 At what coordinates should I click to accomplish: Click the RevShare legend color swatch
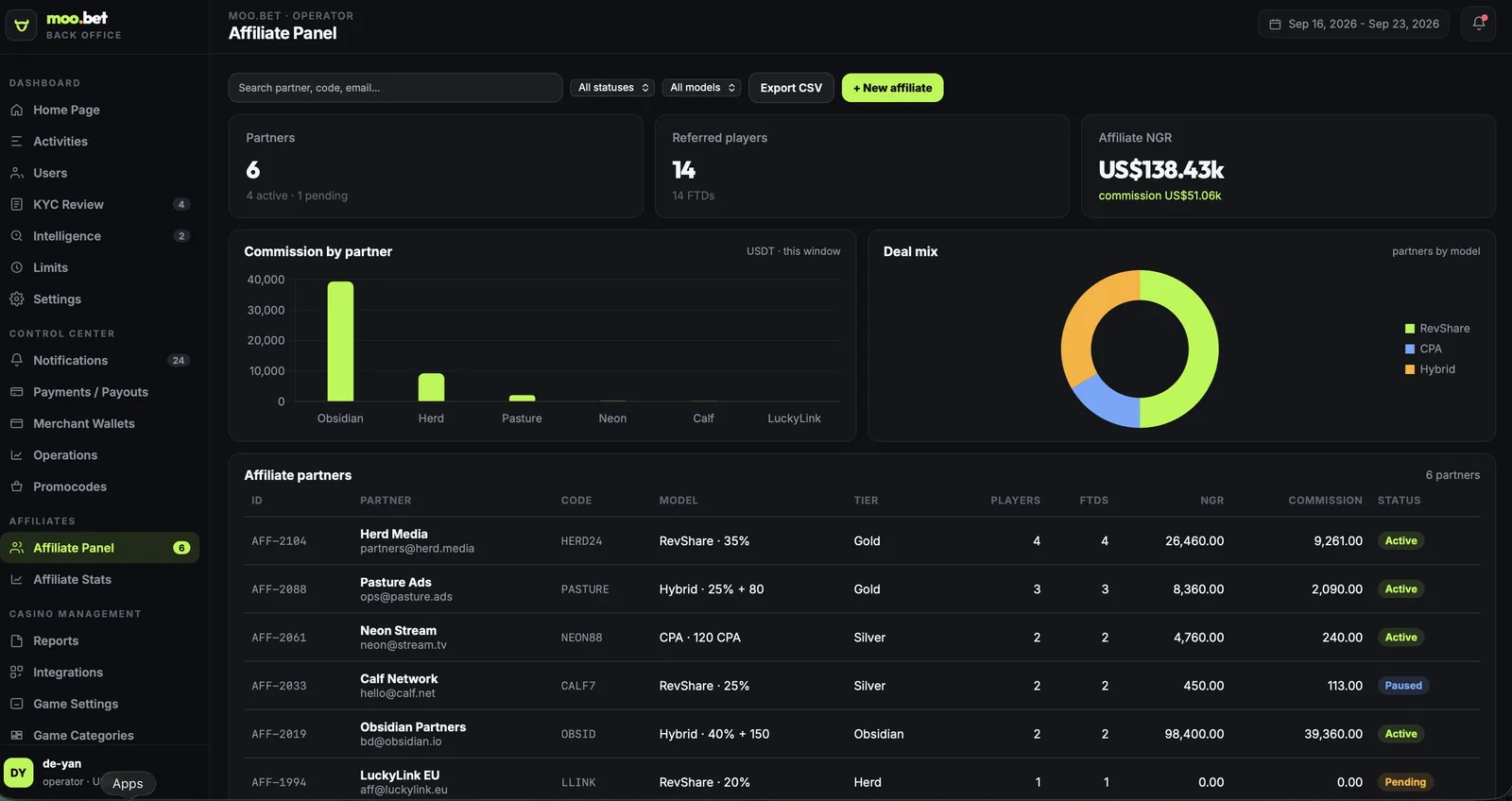click(x=1410, y=329)
